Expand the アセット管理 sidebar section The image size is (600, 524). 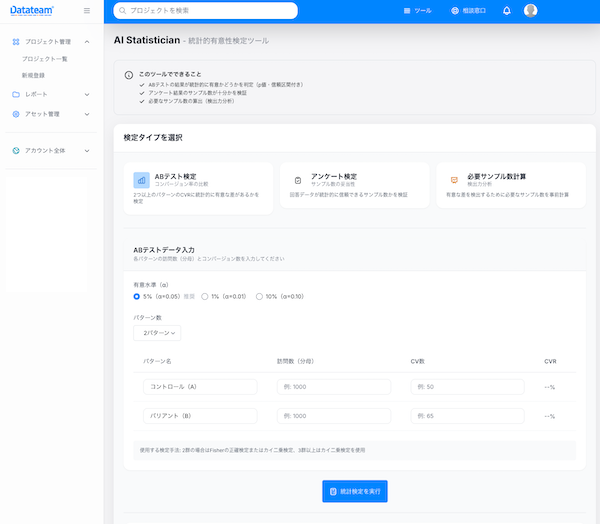coord(50,114)
